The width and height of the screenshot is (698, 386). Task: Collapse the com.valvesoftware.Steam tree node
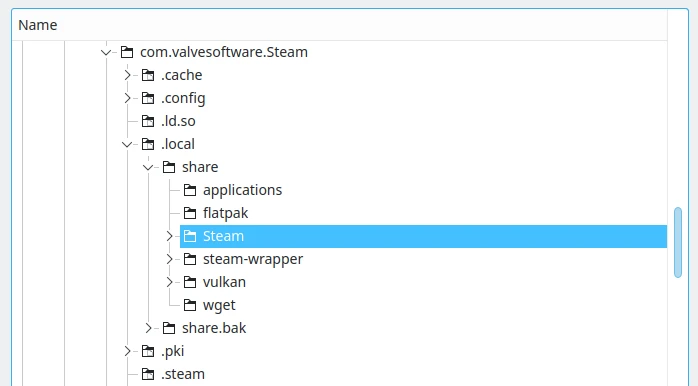[x=106, y=53]
